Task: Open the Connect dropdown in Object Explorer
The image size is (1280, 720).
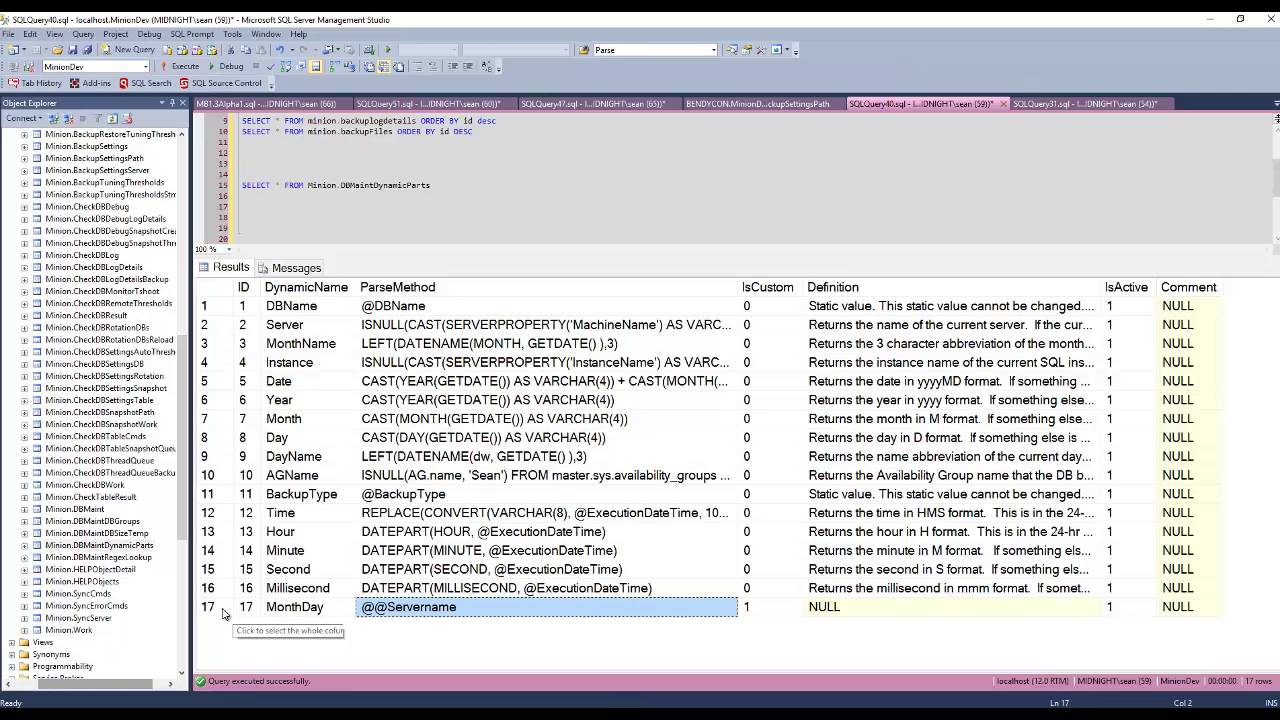Action: (x=23, y=119)
